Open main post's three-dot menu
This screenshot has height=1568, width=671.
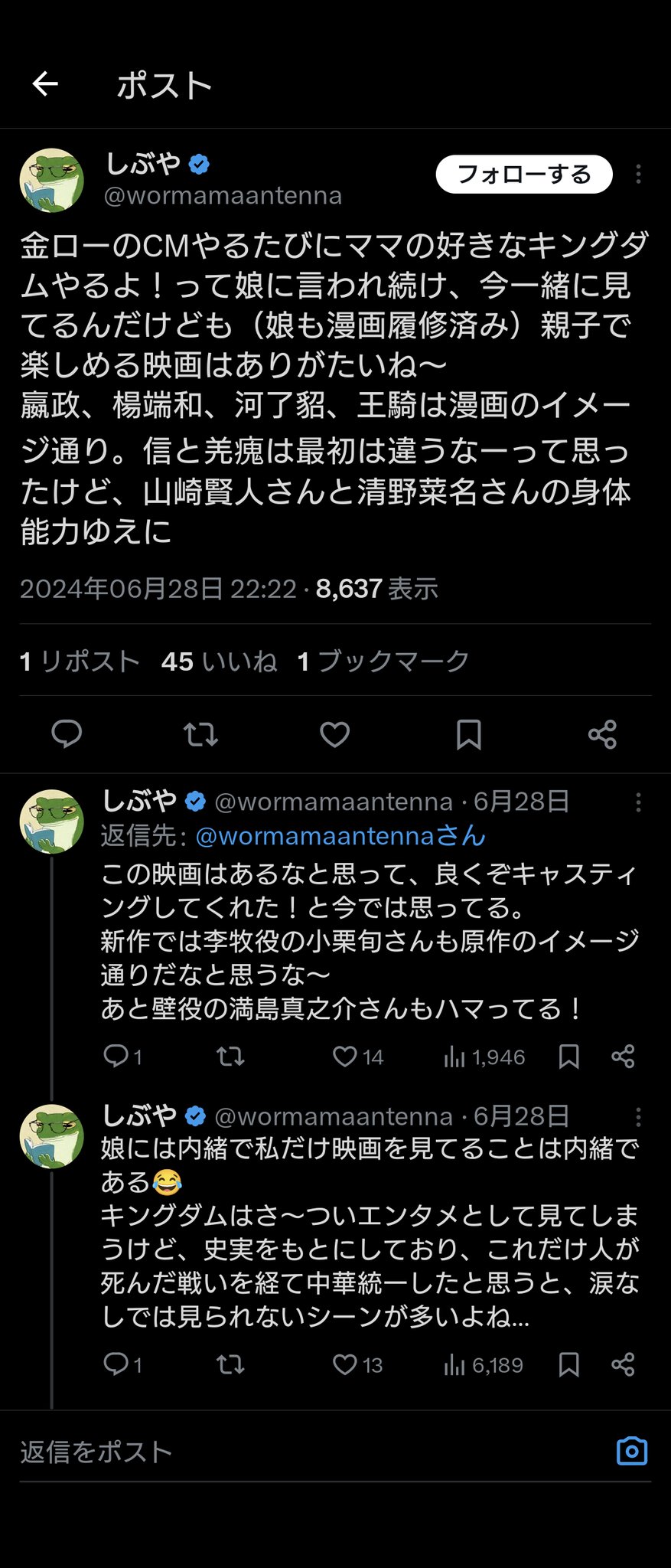pos(638,175)
